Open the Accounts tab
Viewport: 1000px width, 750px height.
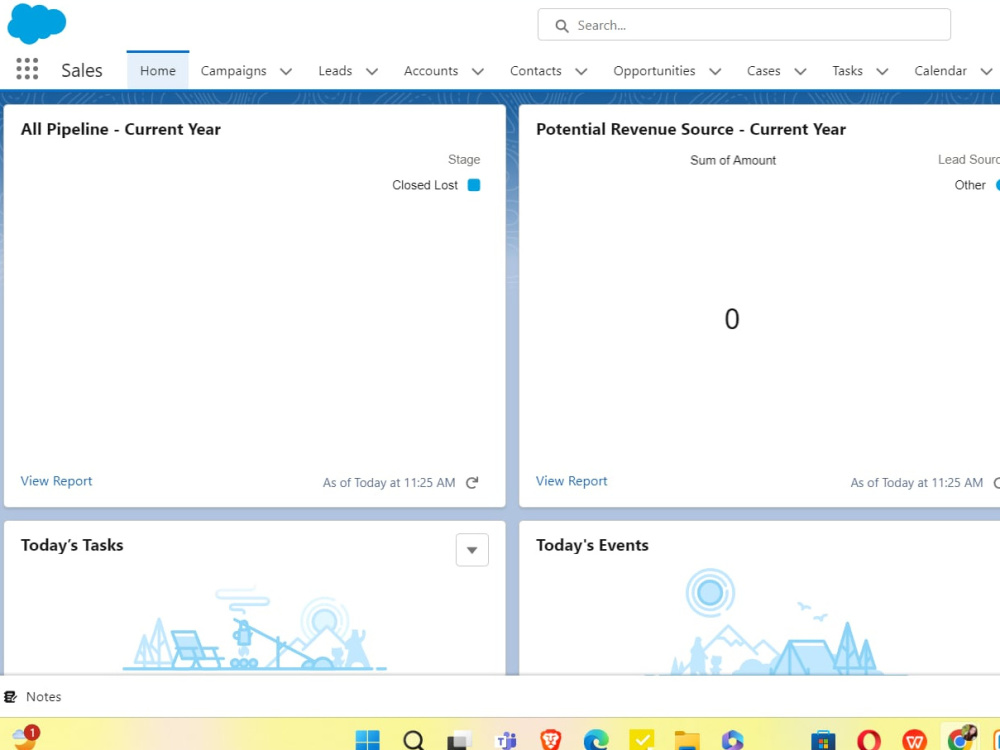[430, 71]
